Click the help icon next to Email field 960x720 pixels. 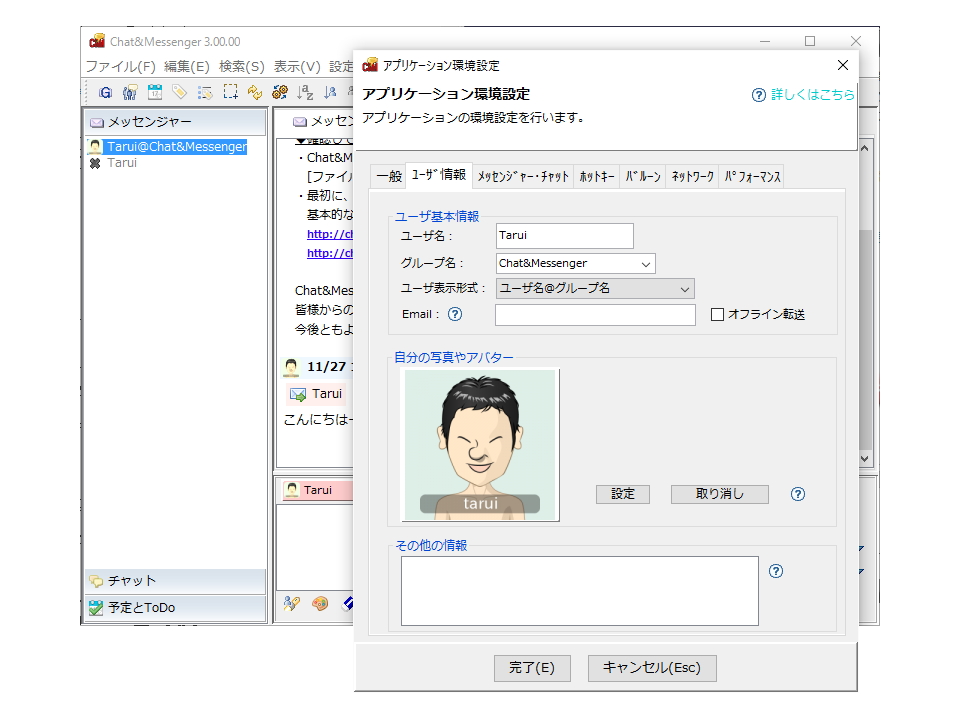[457, 314]
